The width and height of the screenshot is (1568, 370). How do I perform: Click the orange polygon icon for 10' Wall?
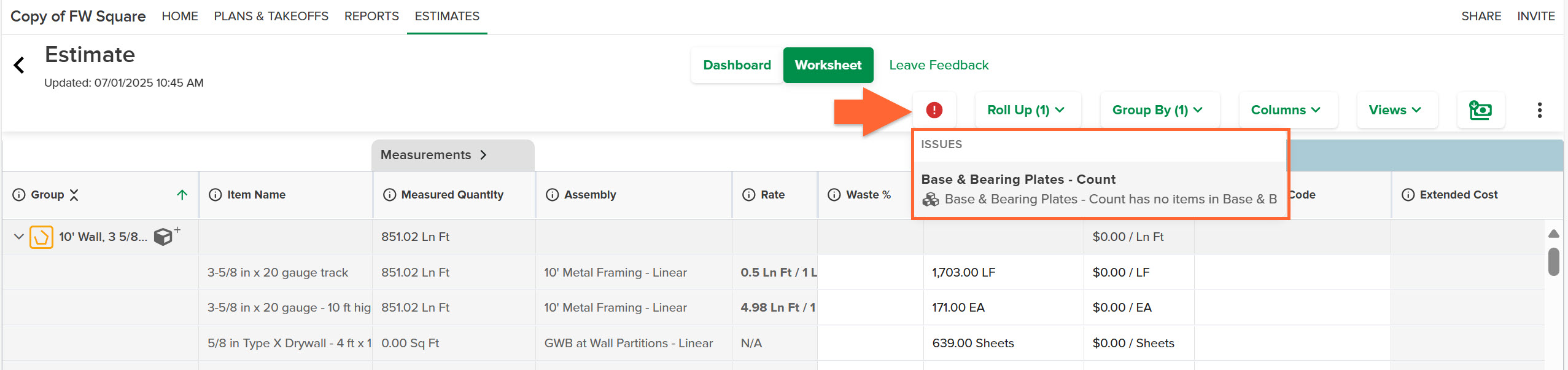tap(41, 237)
